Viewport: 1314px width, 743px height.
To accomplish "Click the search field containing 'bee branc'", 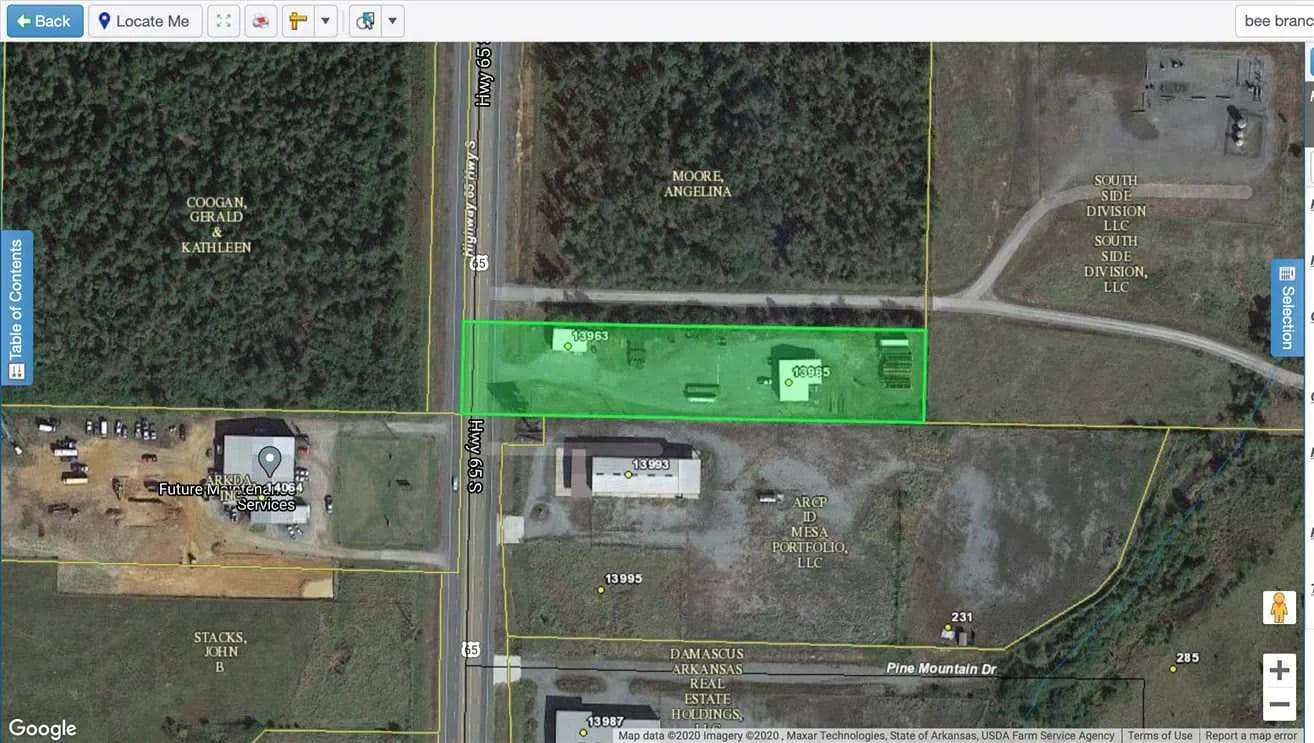I will 1274,21.
